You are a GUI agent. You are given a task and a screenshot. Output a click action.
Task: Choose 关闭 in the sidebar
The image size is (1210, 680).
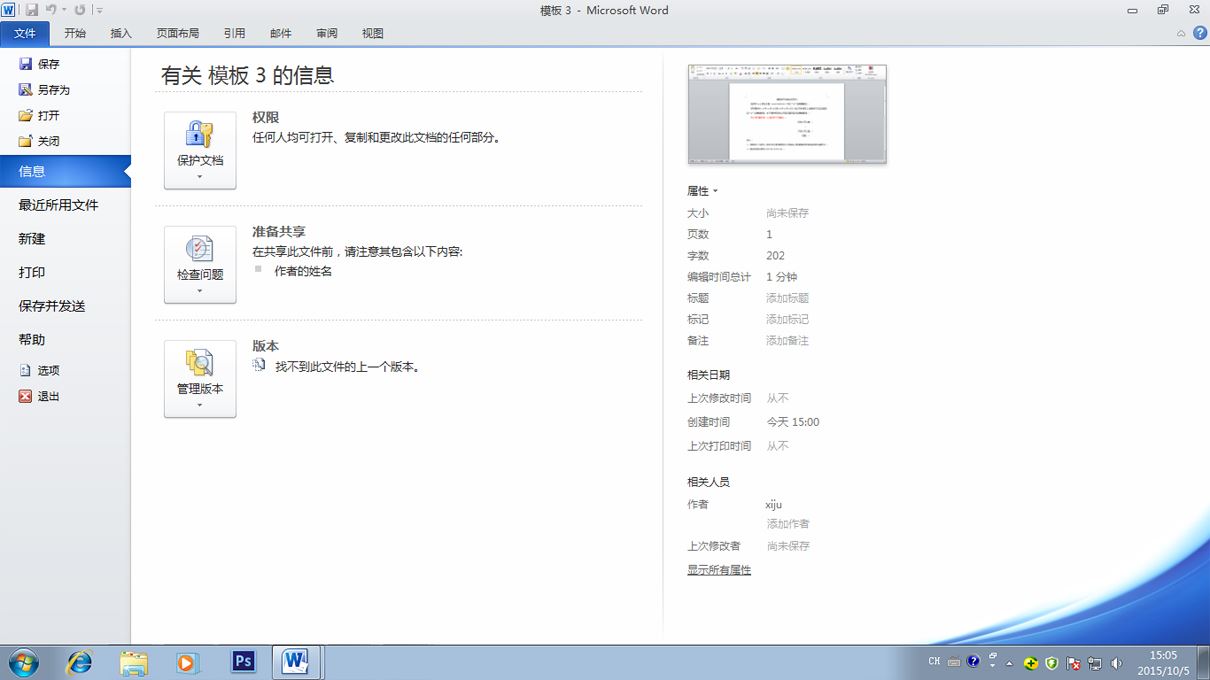click(x=40, y=141)
